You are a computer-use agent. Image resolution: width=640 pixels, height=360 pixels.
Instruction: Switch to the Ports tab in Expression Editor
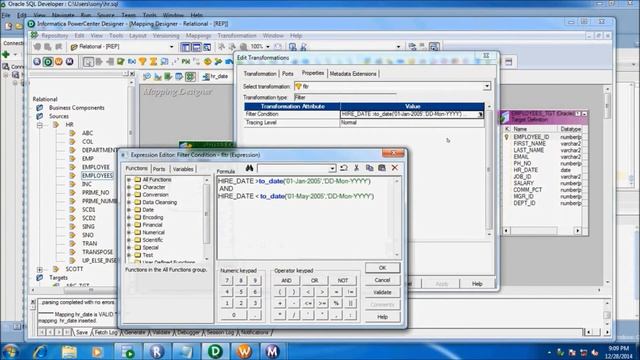coord(159,169)
